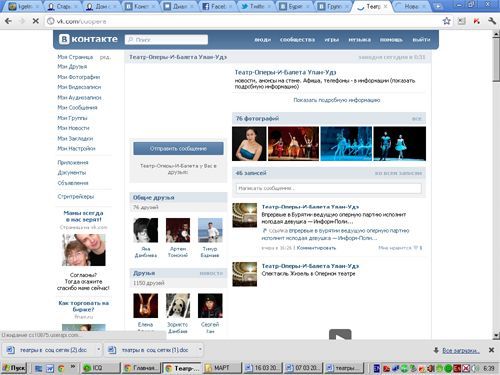Image resolution: width=500 pixels, height=375 pixels.
Task: Open dropdown arrow of театры (2).doc download
Action: (x=98, y=350)
